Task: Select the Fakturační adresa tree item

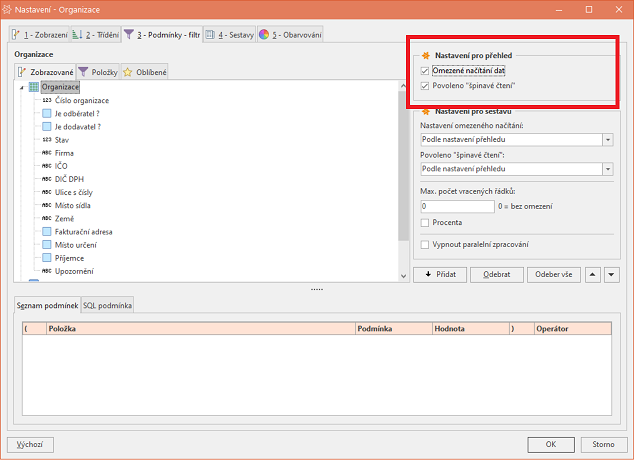Action: pos(83,231)
